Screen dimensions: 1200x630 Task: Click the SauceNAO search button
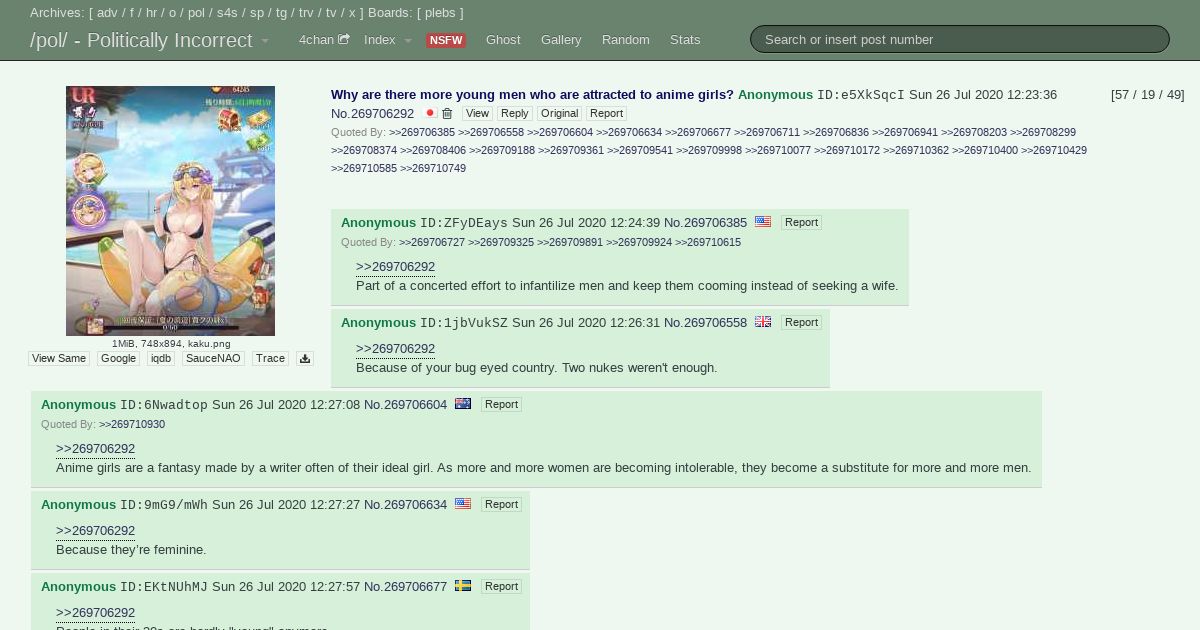(213, 358)
